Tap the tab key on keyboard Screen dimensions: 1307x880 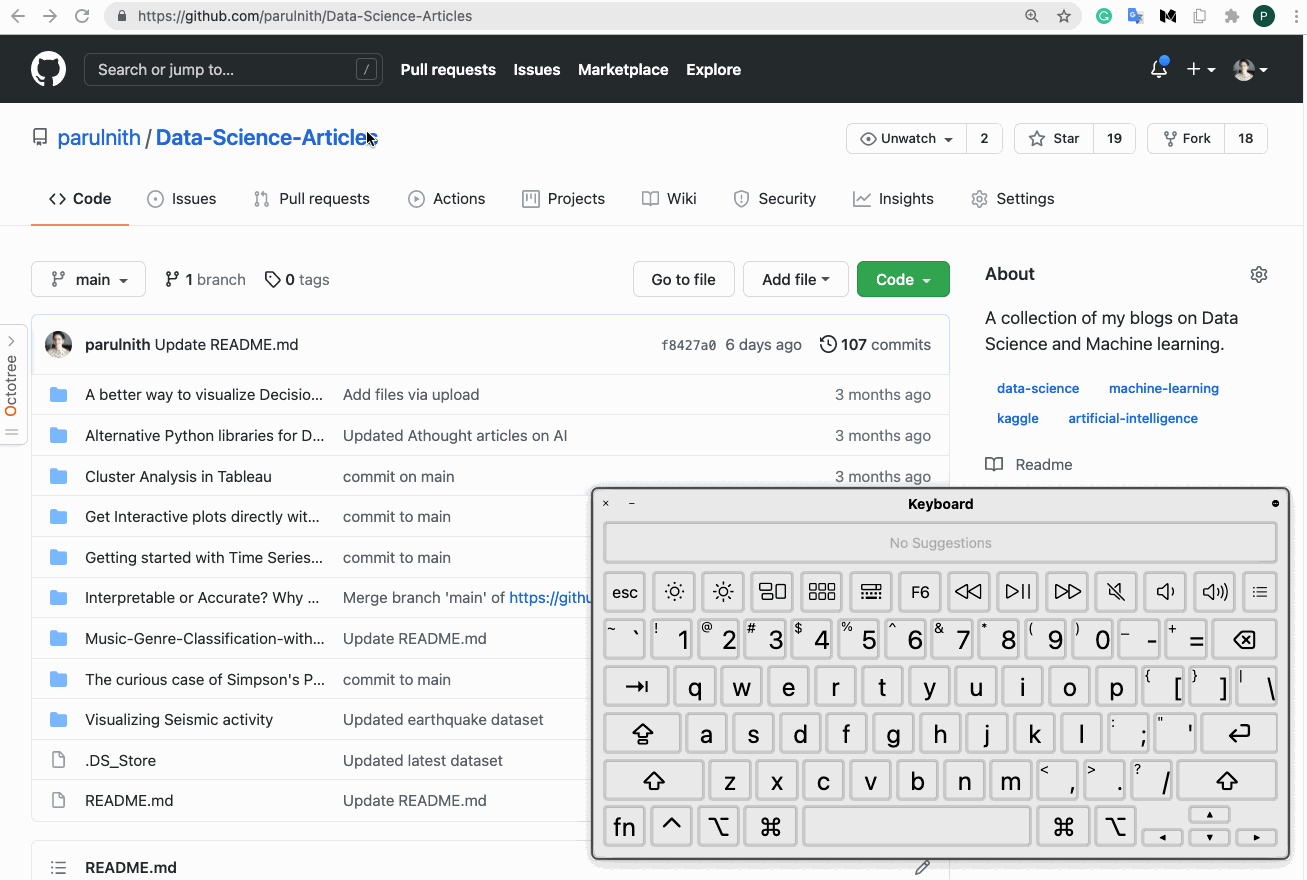click(x=637, y=686)
